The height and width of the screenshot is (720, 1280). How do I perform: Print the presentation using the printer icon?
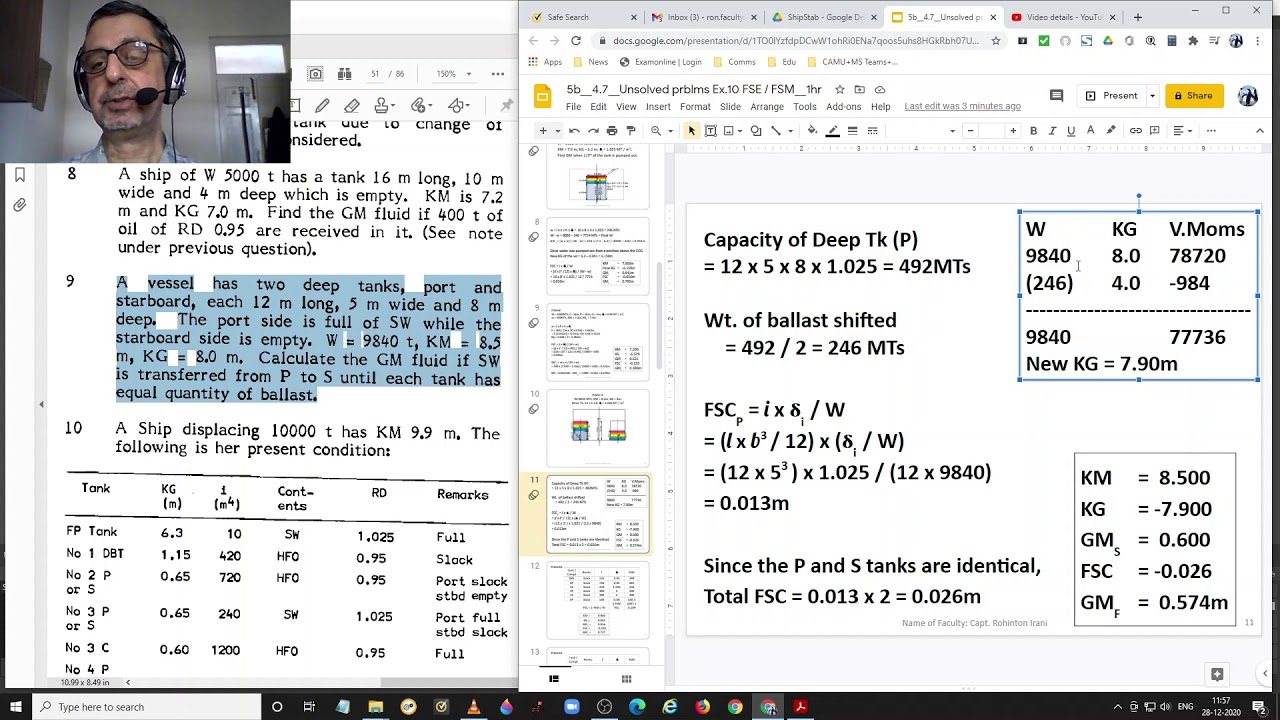pos(612,131)
